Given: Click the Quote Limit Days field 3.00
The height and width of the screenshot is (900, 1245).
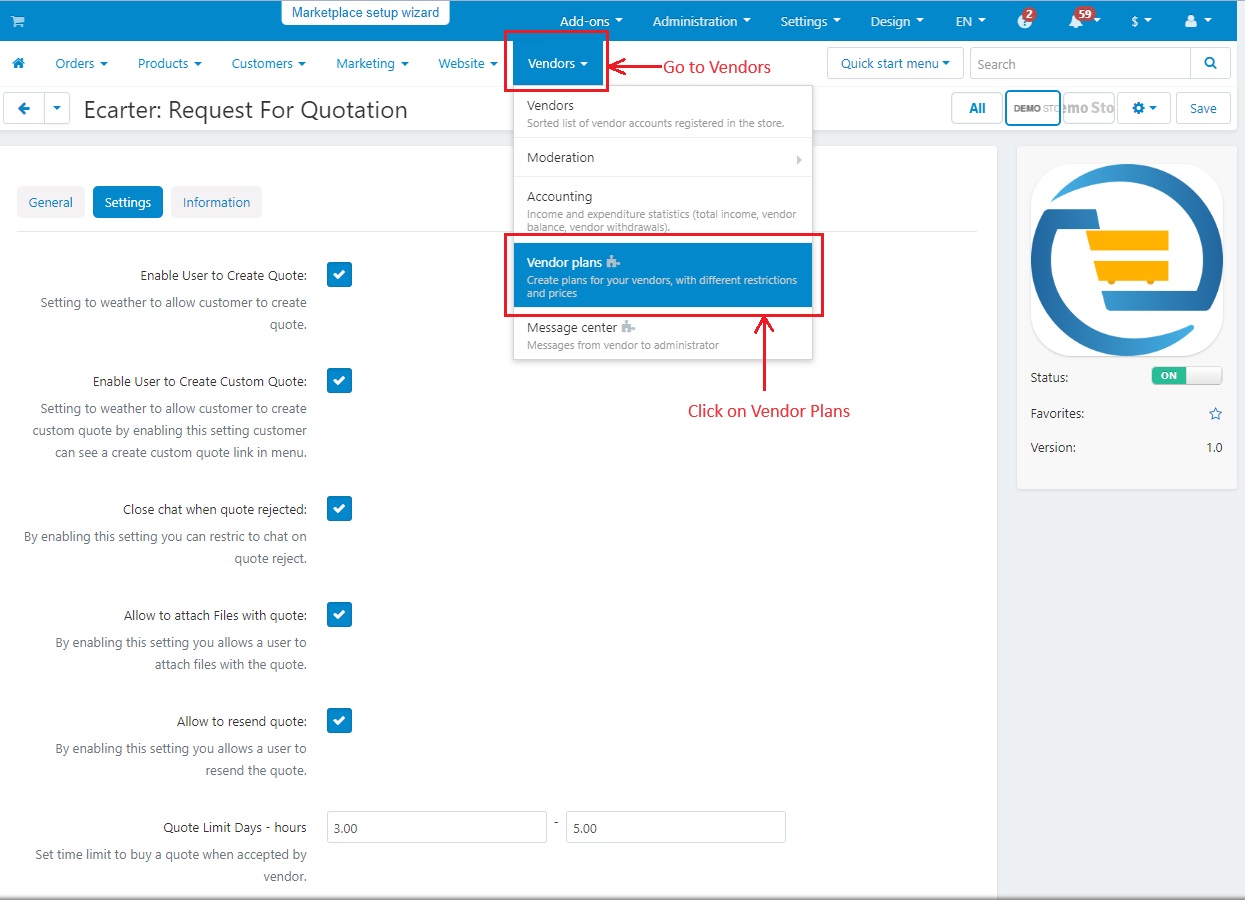Looking at the screenshot, I should 437,827.
